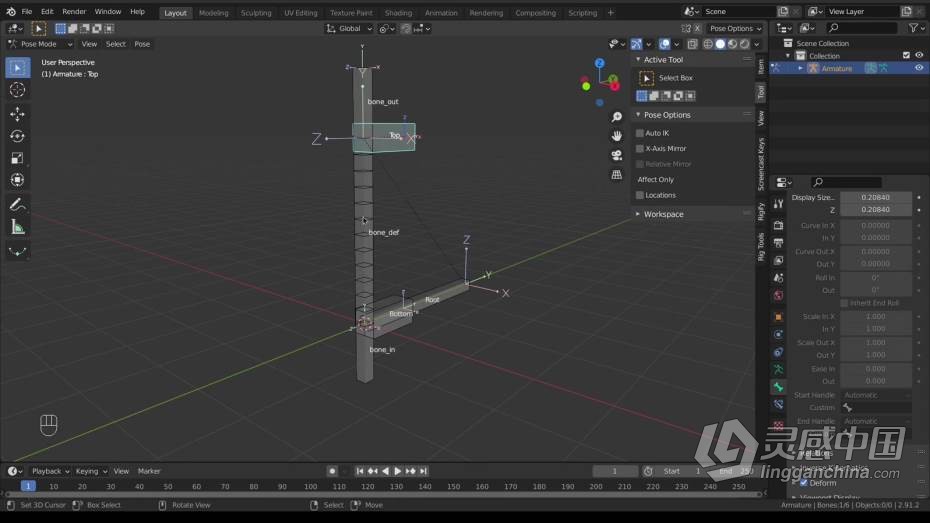930x523 pixels.
Task: Select the Annotate pencil tool
Action: coord(17,205)
